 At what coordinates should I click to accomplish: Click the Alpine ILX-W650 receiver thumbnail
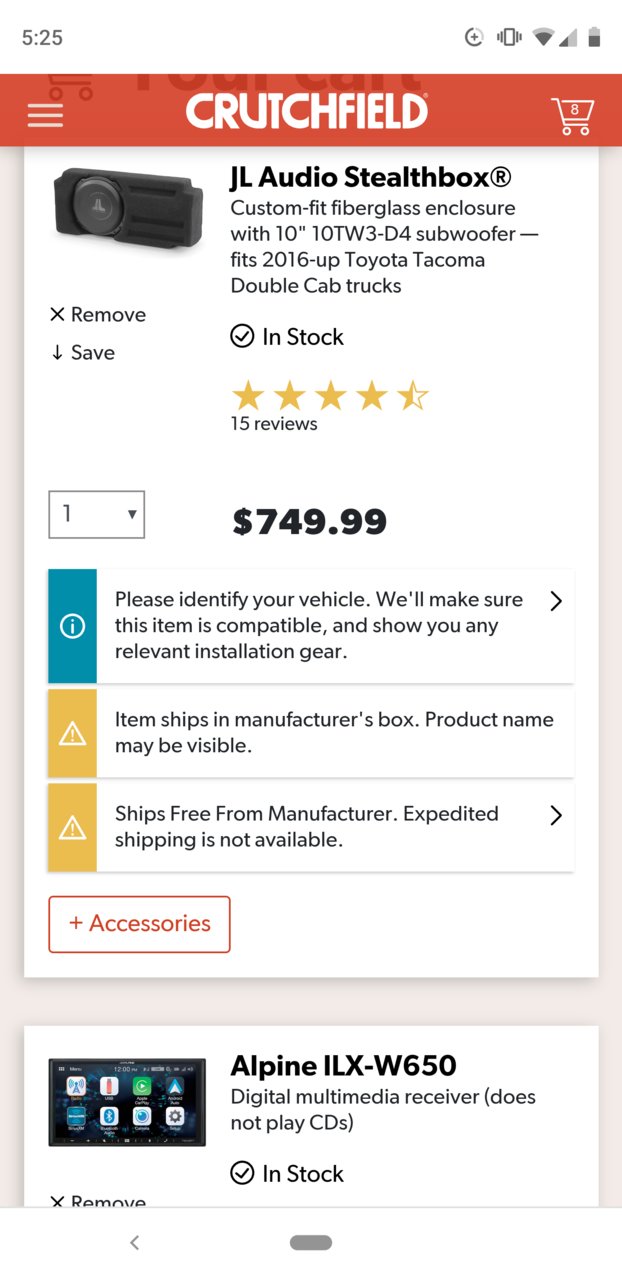(x=127, y=1102)
